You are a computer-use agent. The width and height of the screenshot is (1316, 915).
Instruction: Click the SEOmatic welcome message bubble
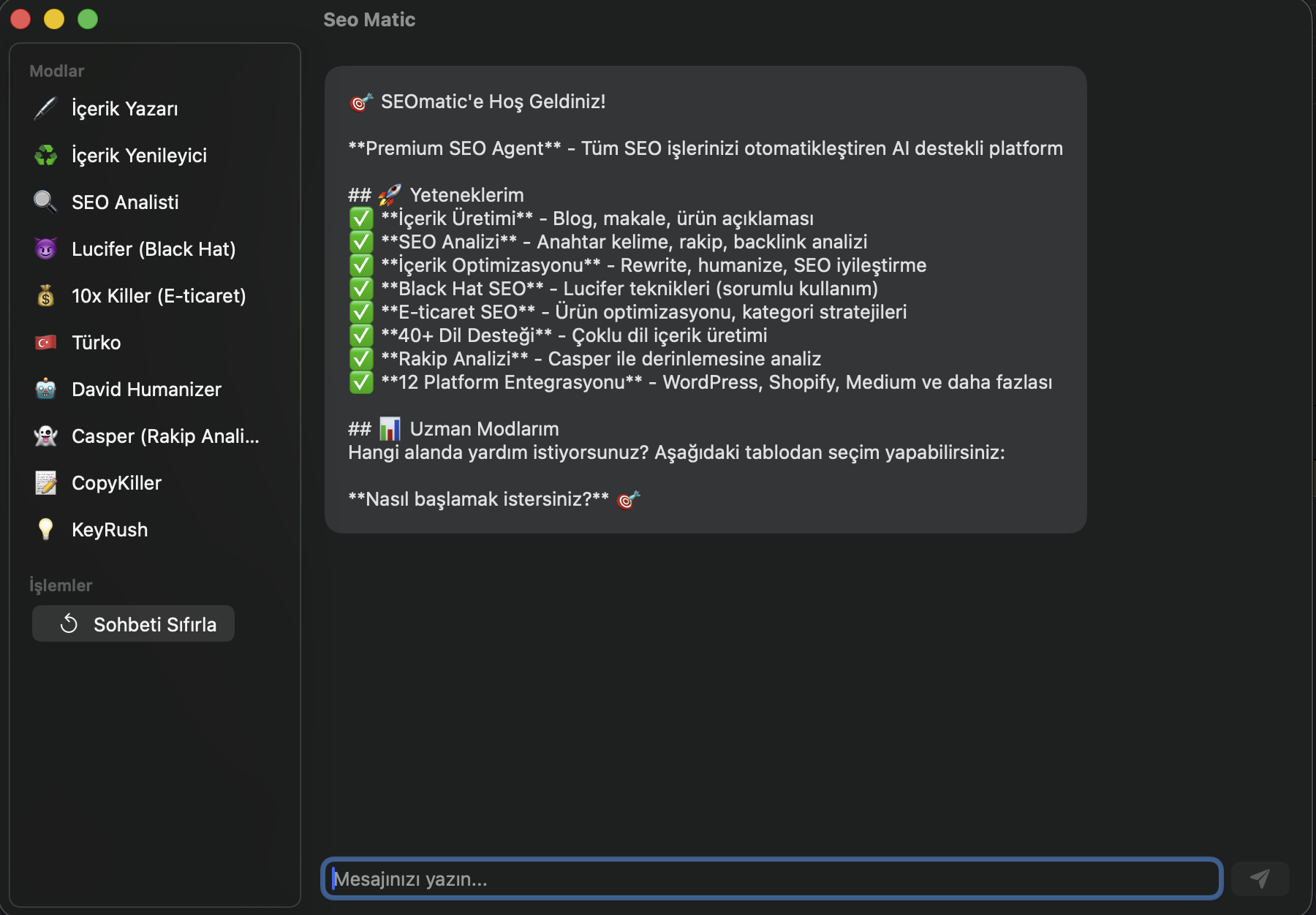pyautogui.click(x=706, y=300)
